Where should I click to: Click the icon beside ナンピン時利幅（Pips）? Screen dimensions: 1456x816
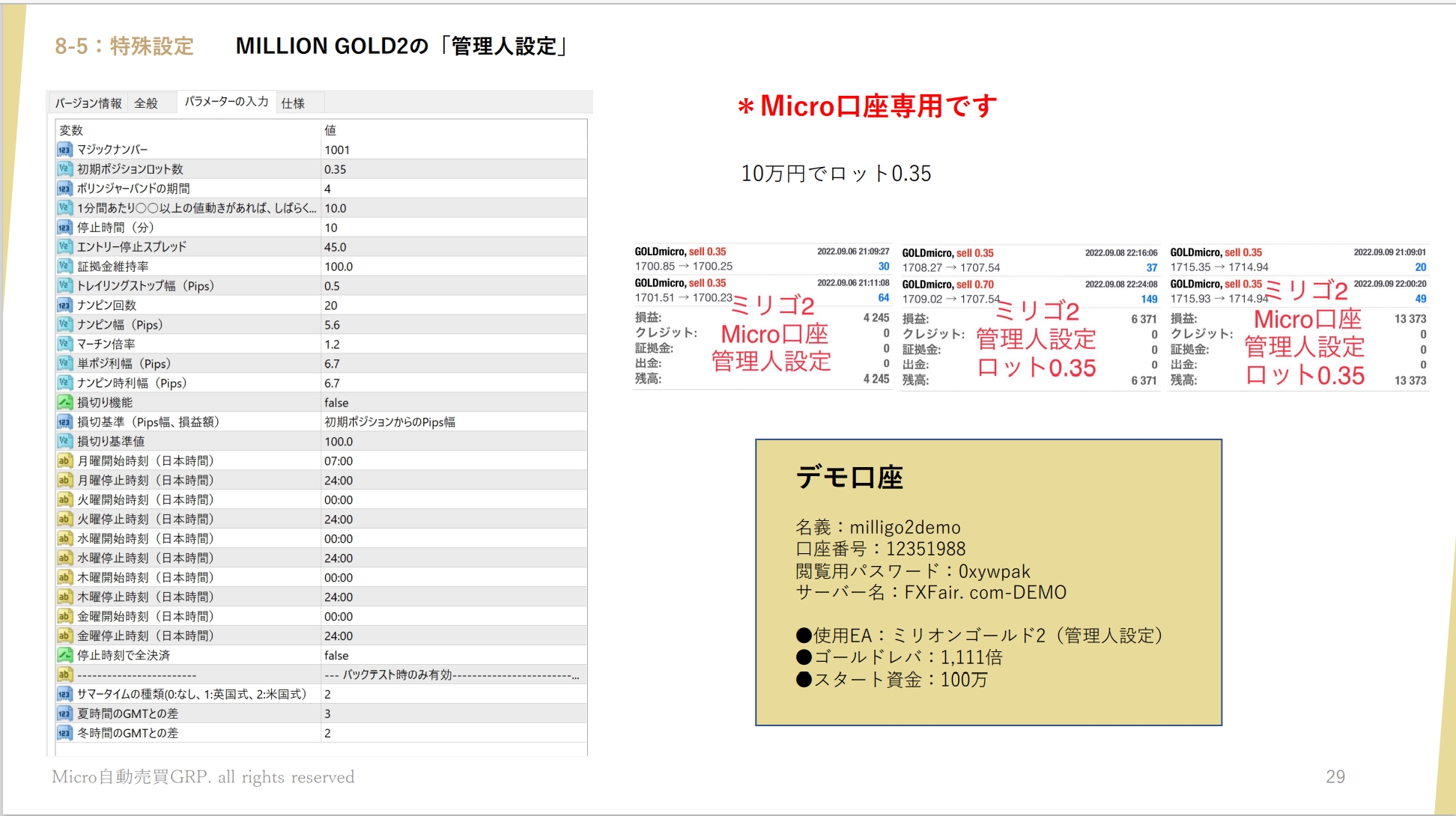coord(64,383)
